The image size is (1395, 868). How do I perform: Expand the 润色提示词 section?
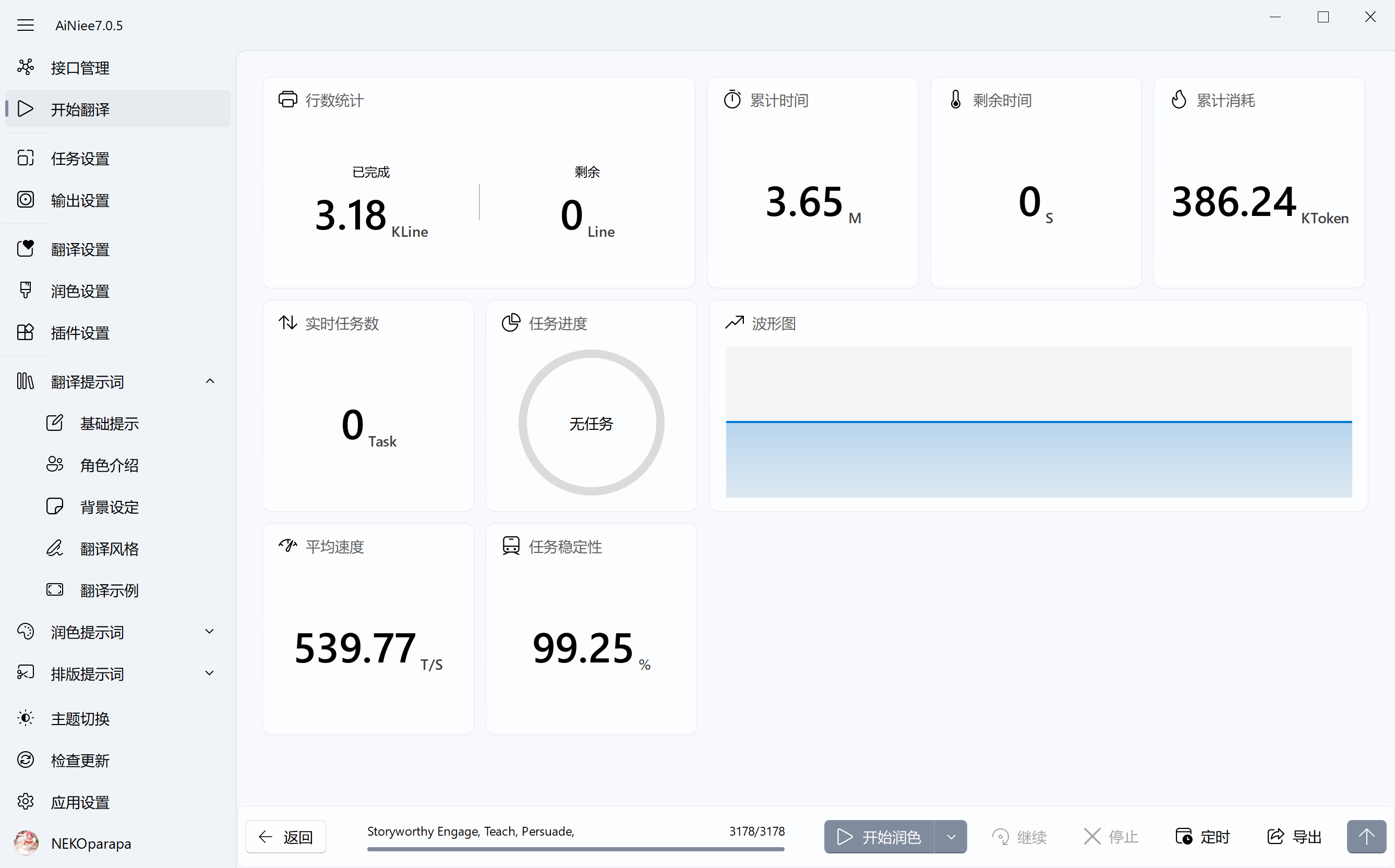(x=210, y=632)
